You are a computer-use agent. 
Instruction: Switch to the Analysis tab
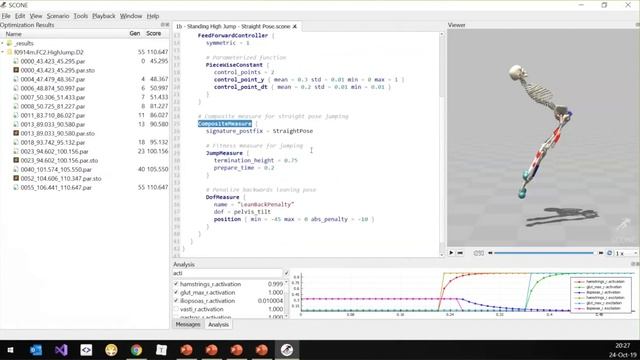pyautogui.click(x=218, y=324)
